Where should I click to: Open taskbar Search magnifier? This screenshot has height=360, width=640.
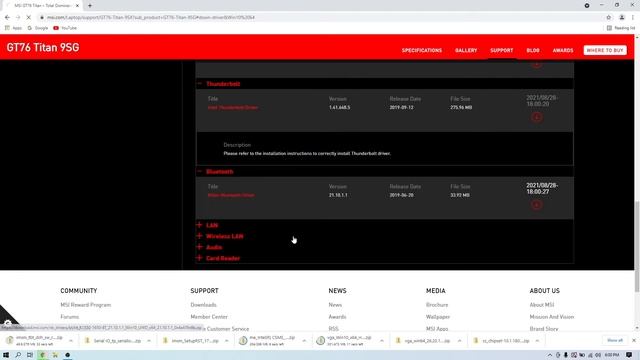18,355
